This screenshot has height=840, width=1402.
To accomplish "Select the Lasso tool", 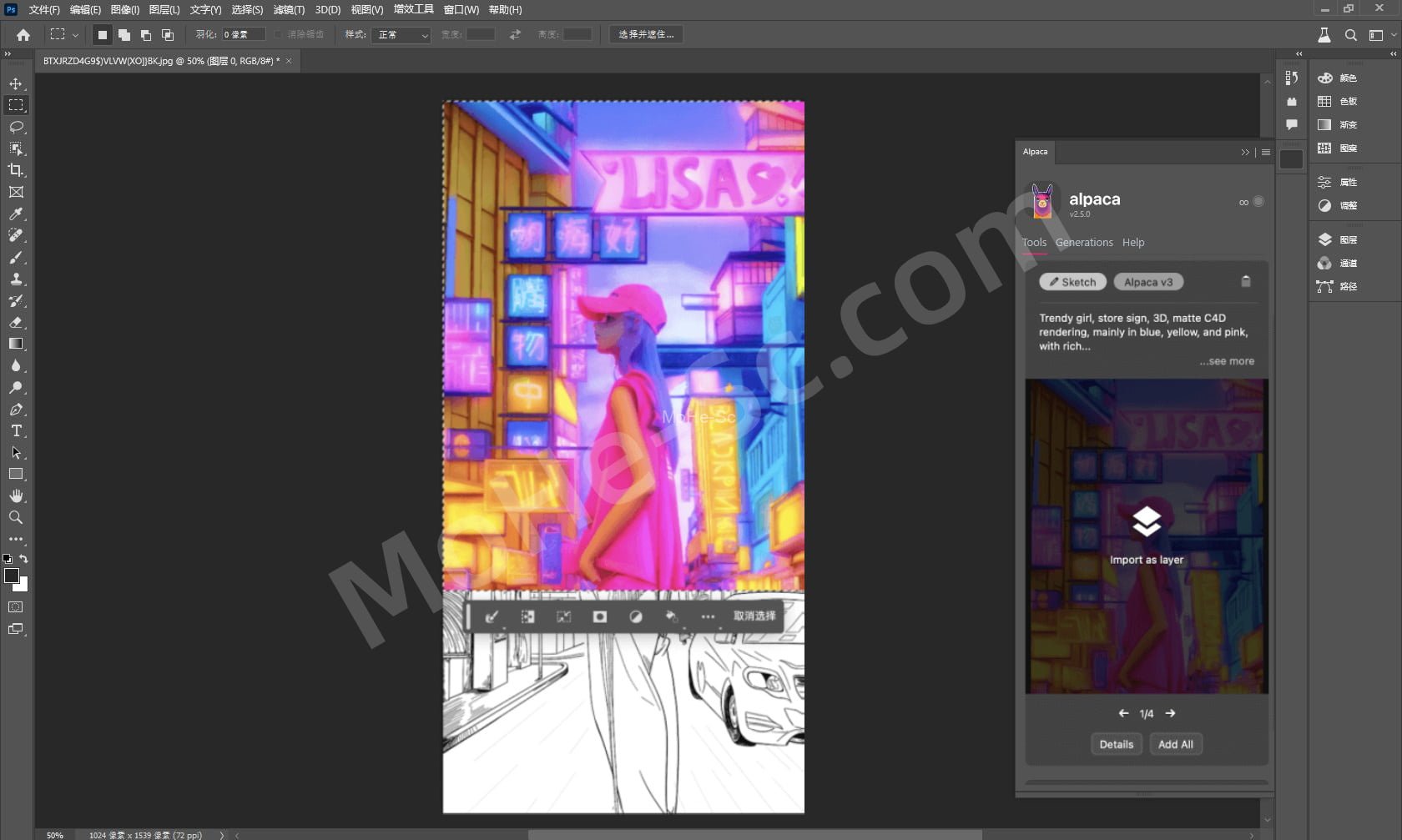I will [16, 127].
